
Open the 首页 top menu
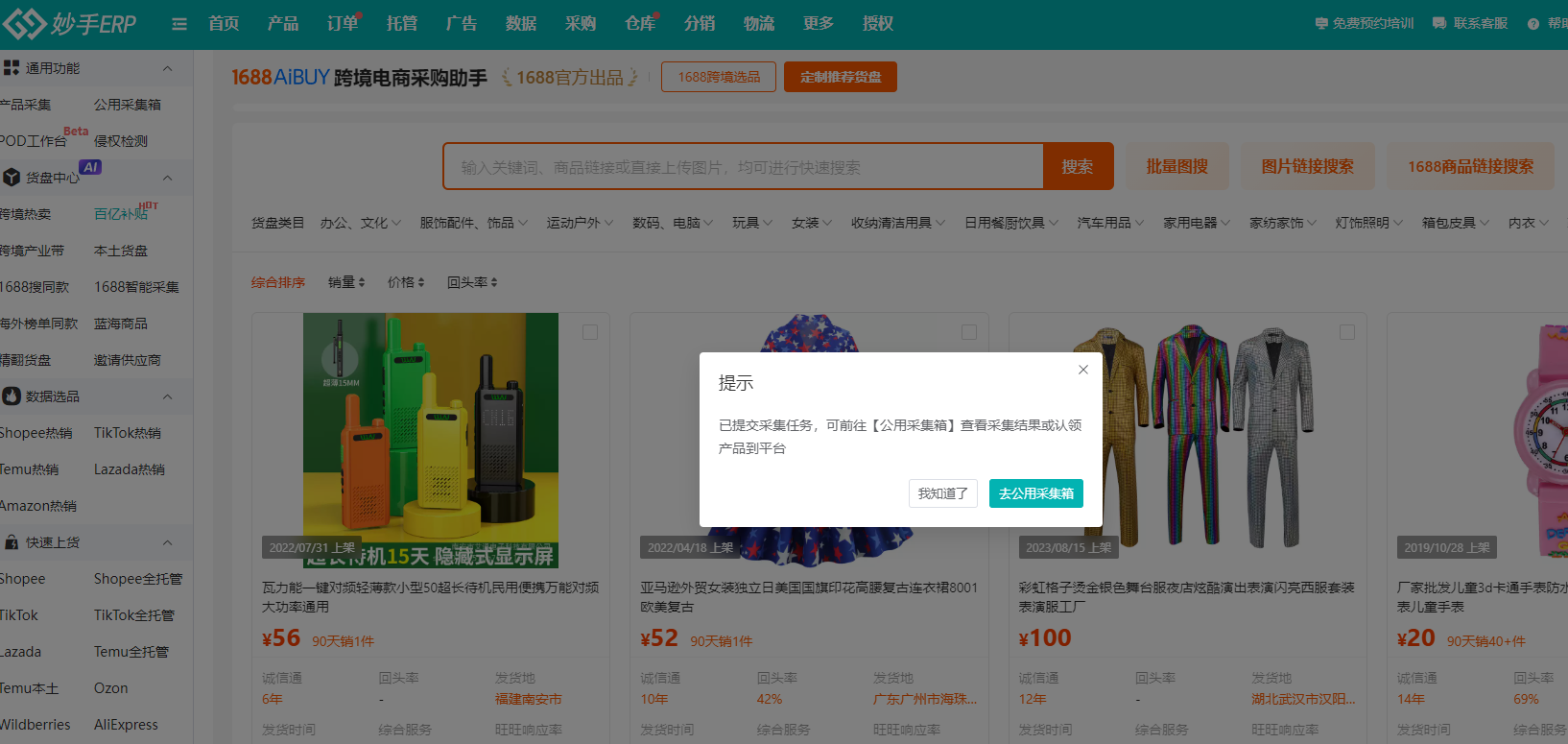click(x=224, y=24)
